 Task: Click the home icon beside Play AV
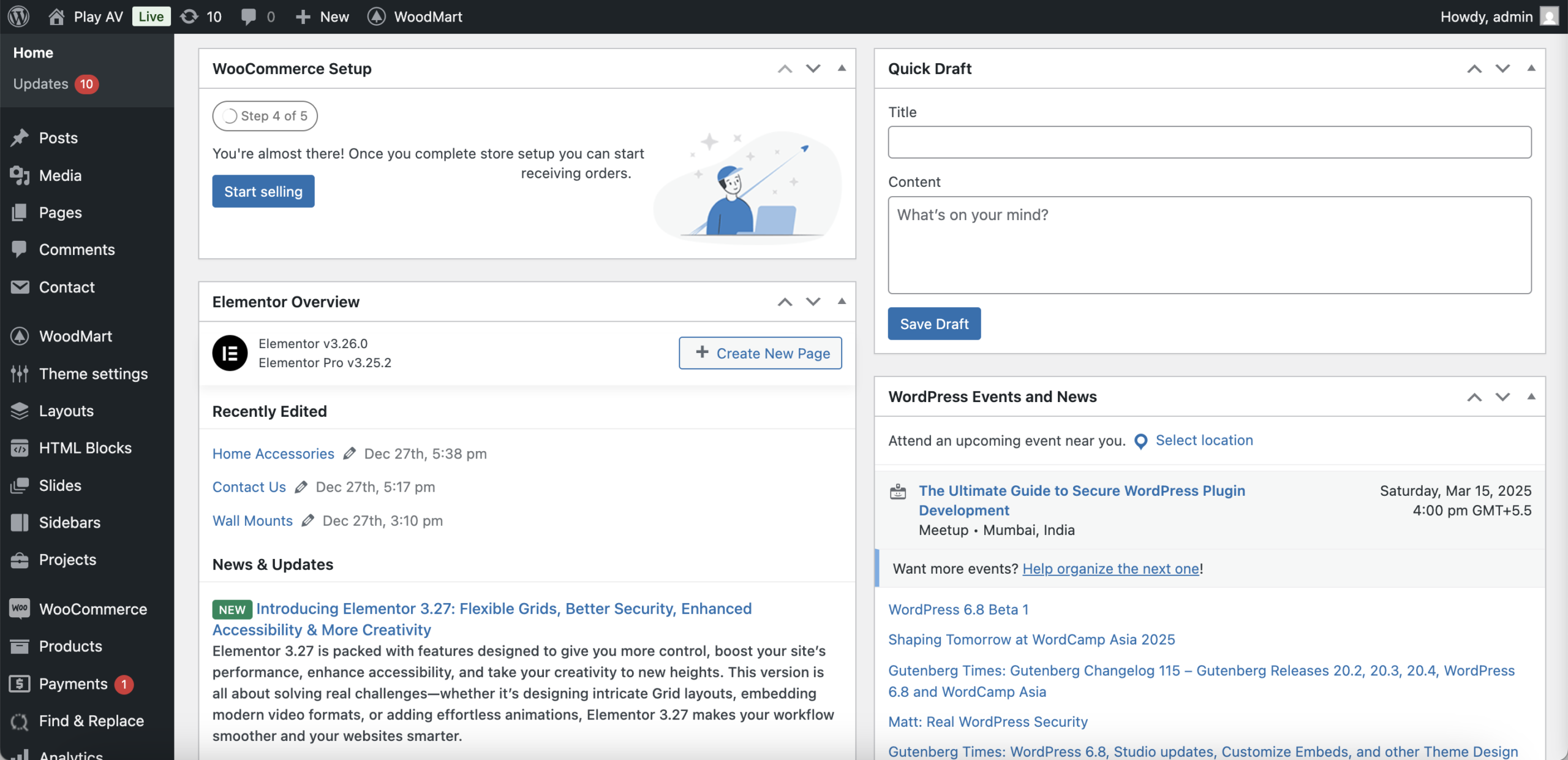[x=56, y=17]
